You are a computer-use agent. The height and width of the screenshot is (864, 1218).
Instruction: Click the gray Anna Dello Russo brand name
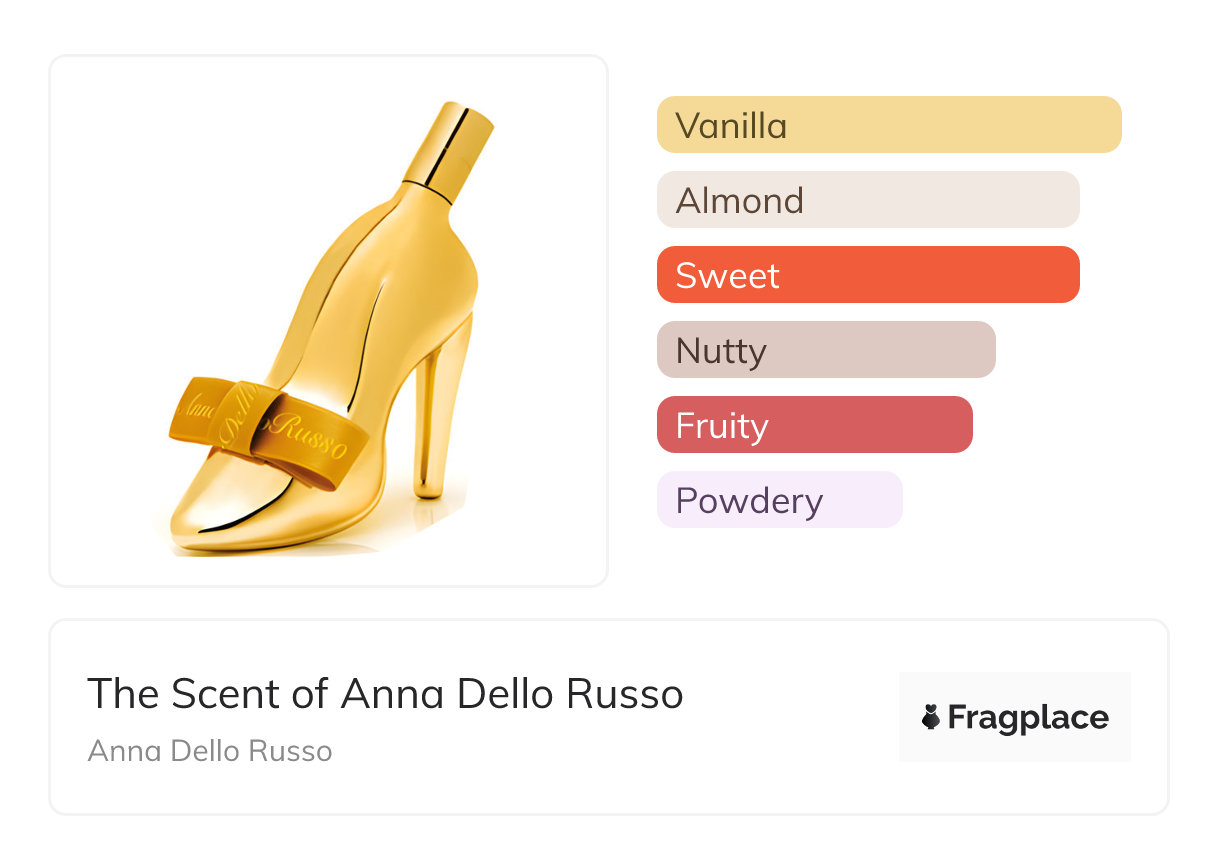(210, 751)
